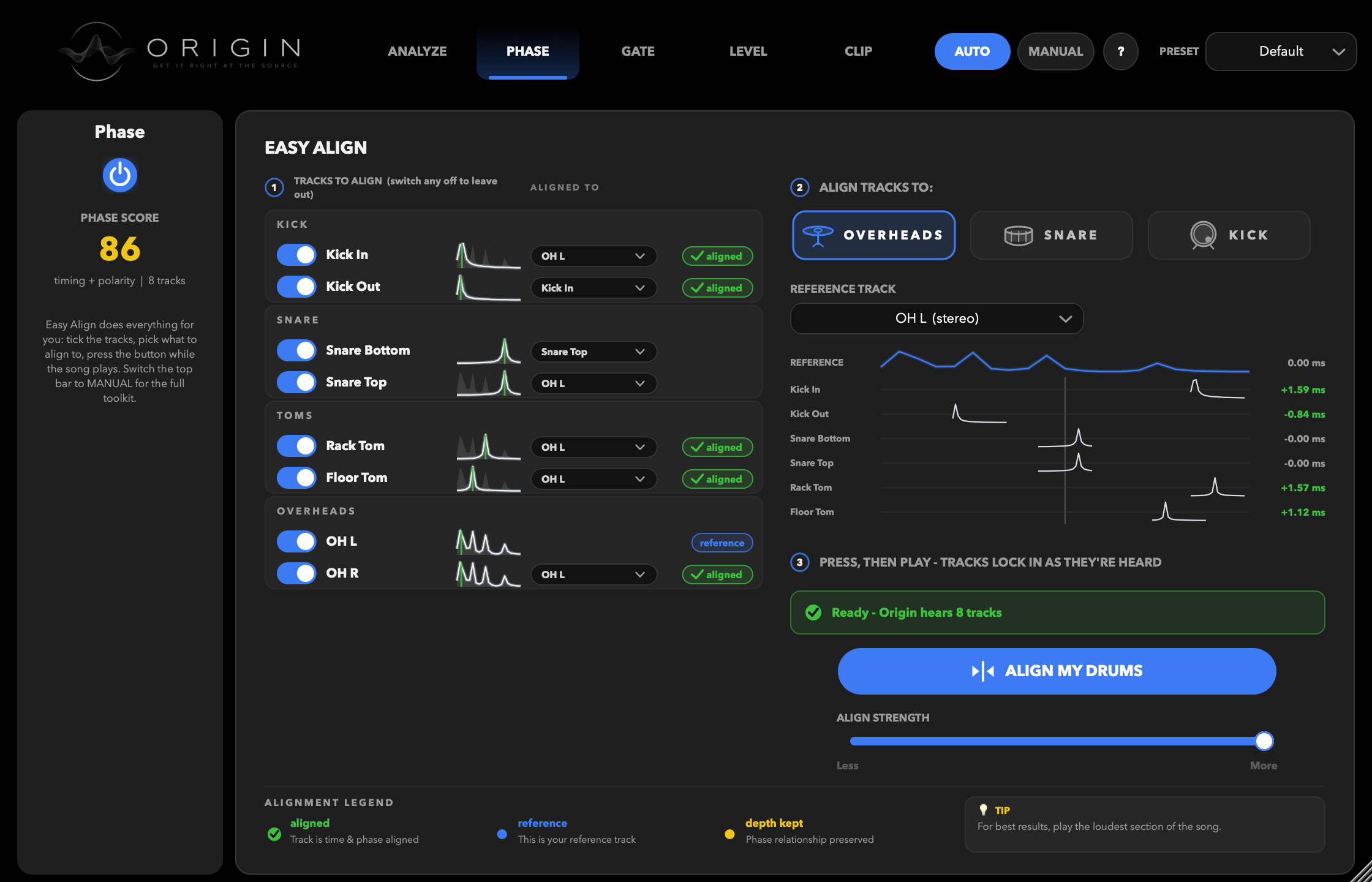The image size is (1372, 882).
Task: Click the OH R waveform thumbnail
Action: pos(488,574)
